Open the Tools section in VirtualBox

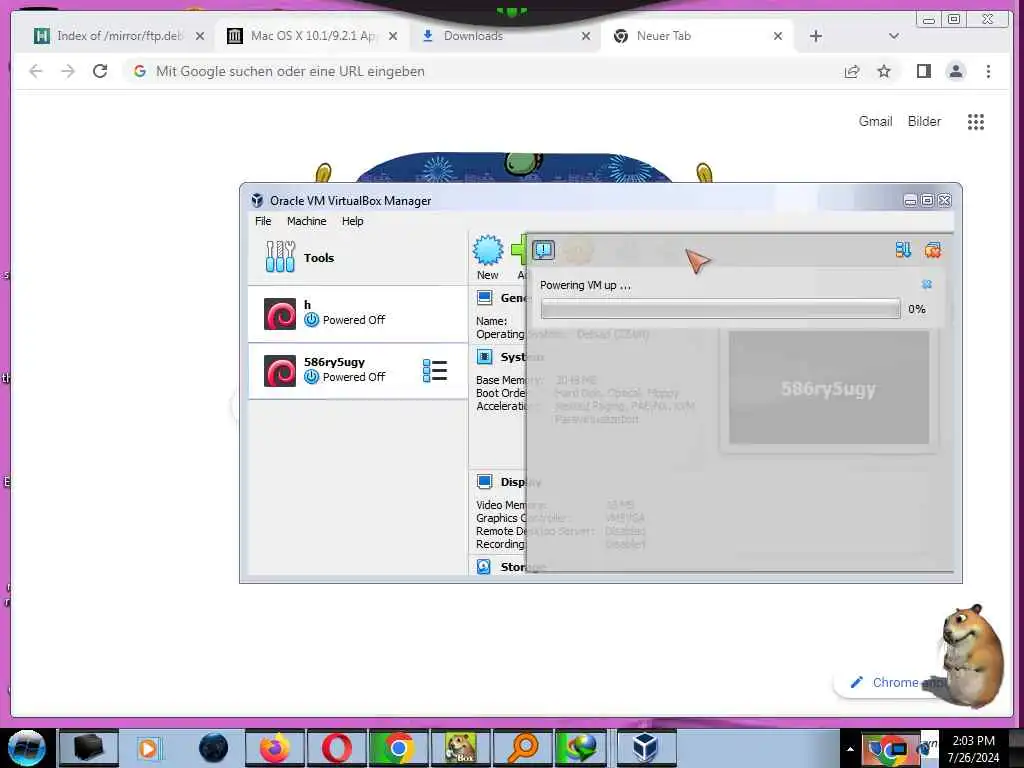[358, 257]
